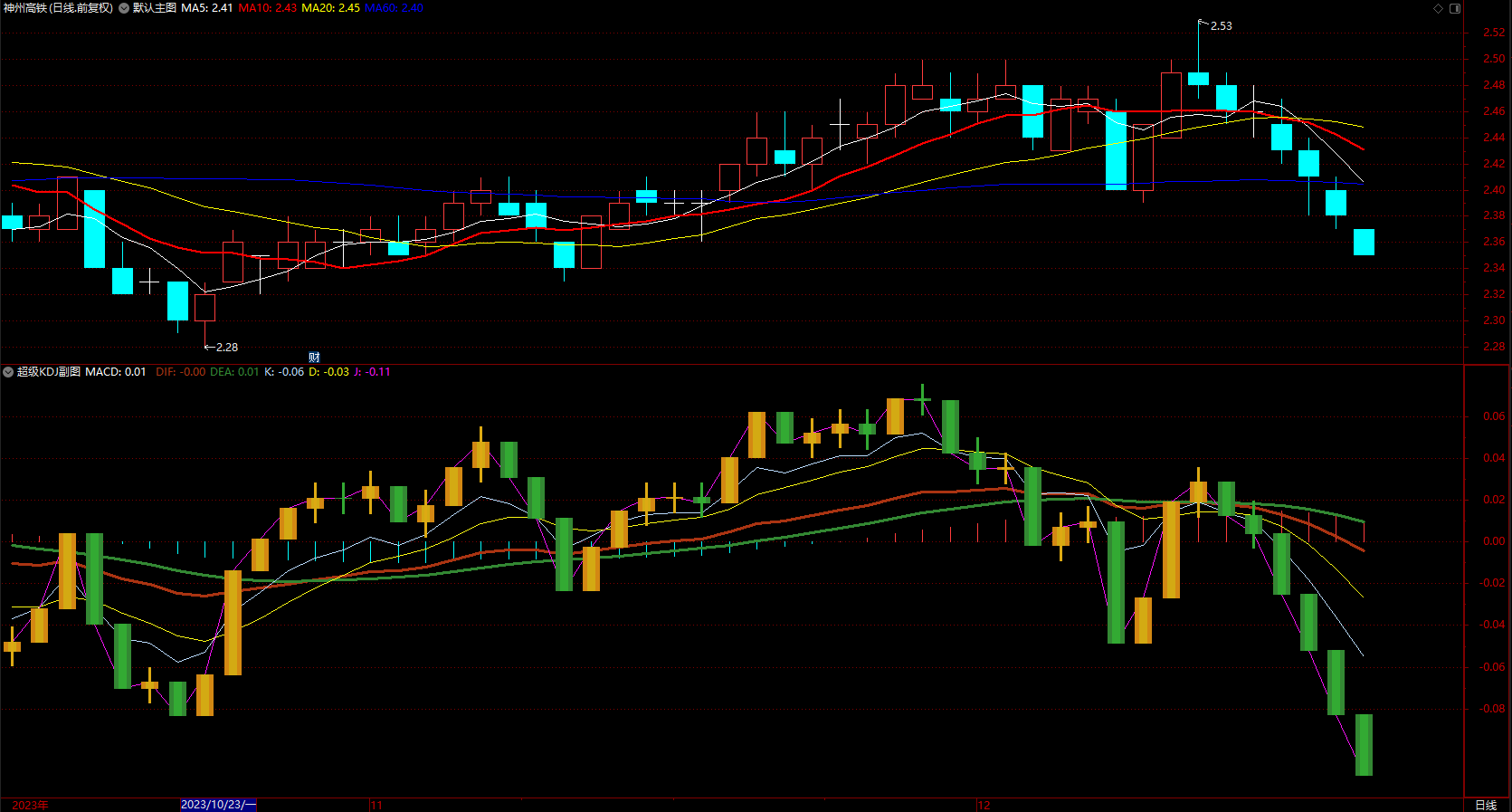Click the MA5: 2.41 legend value
This screenshot has height=812, width=1512.
click(x=207, y=8)
